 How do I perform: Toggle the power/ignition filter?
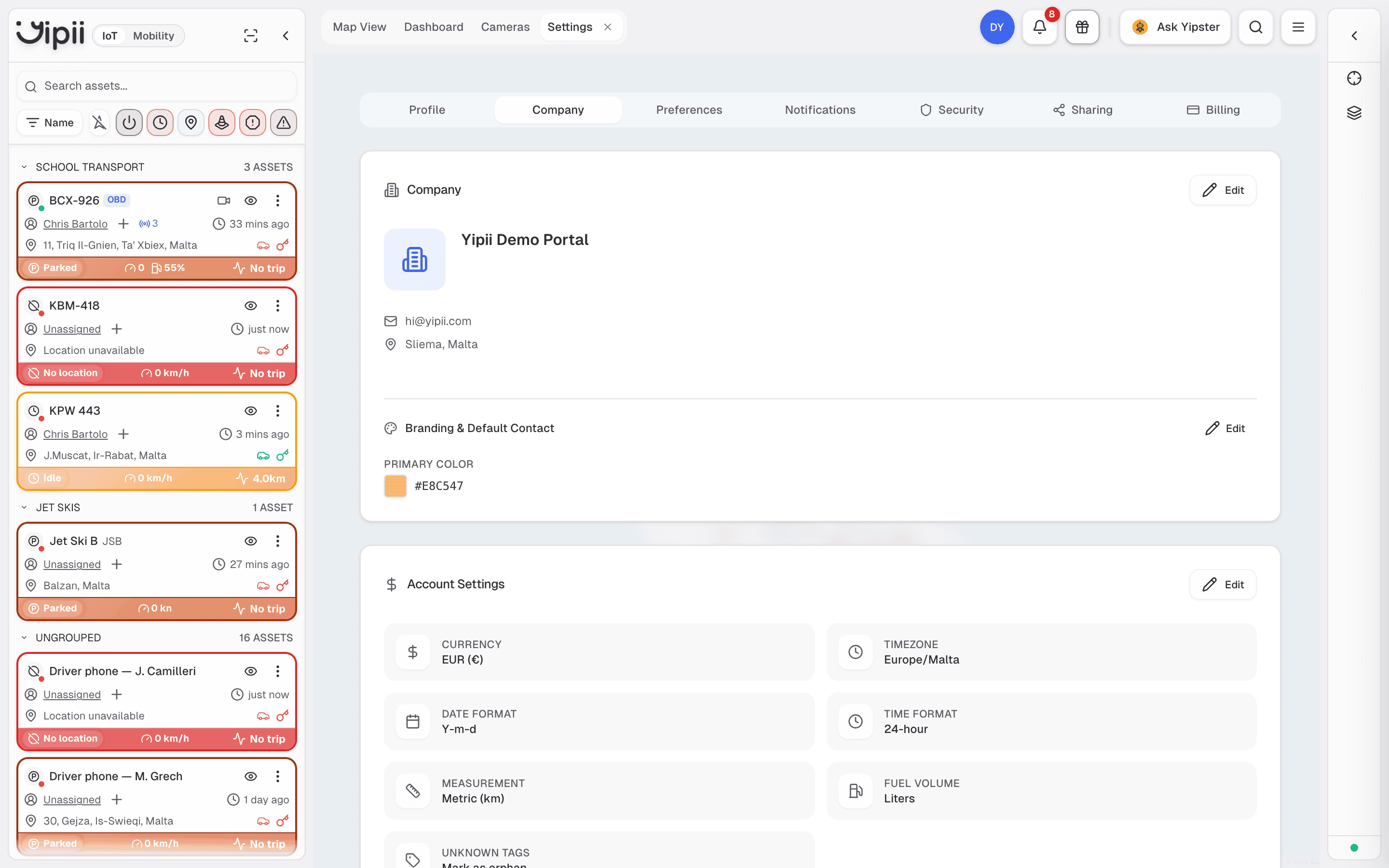tap(129, 122)
